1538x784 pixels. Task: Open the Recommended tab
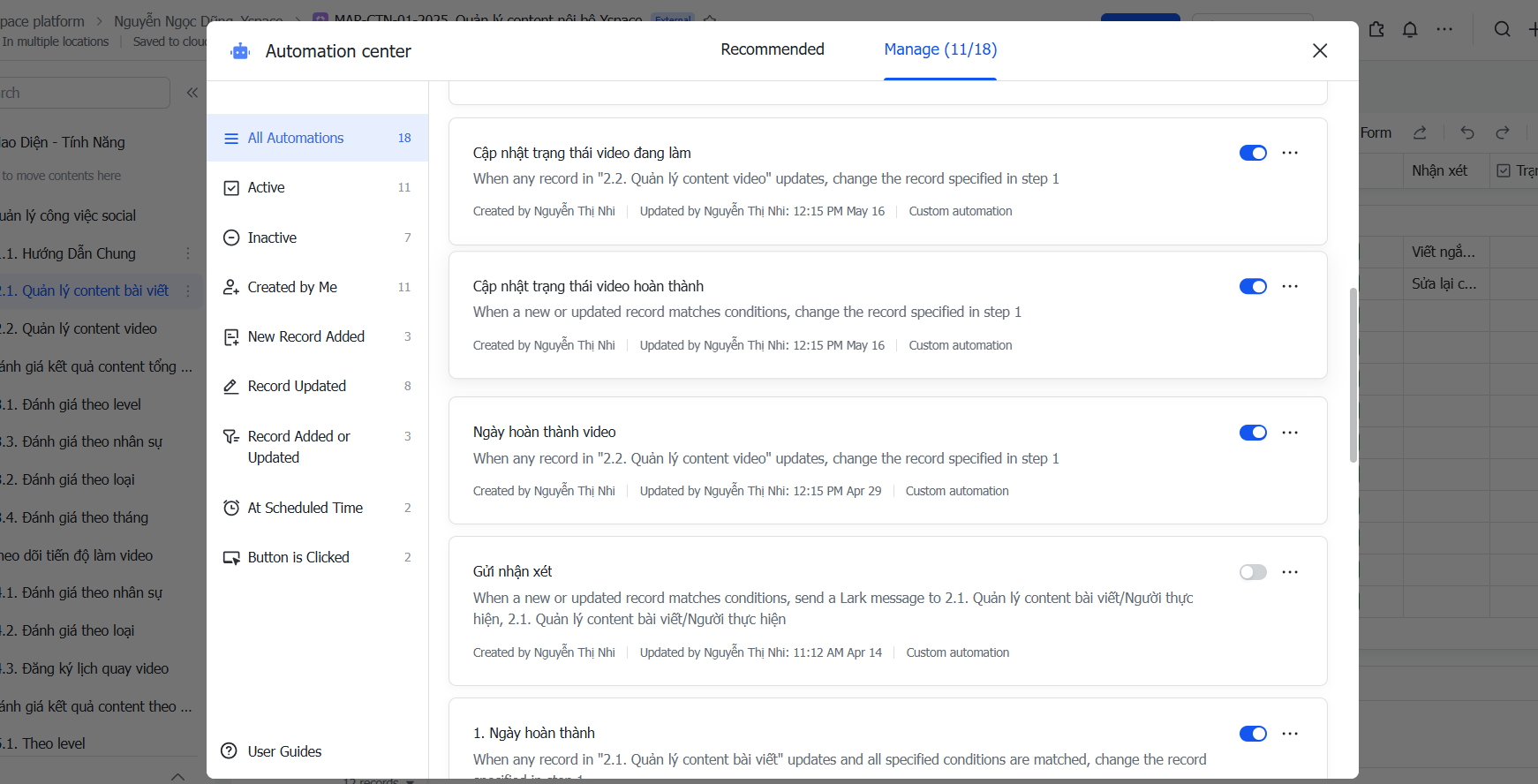[x=773, y=49]
